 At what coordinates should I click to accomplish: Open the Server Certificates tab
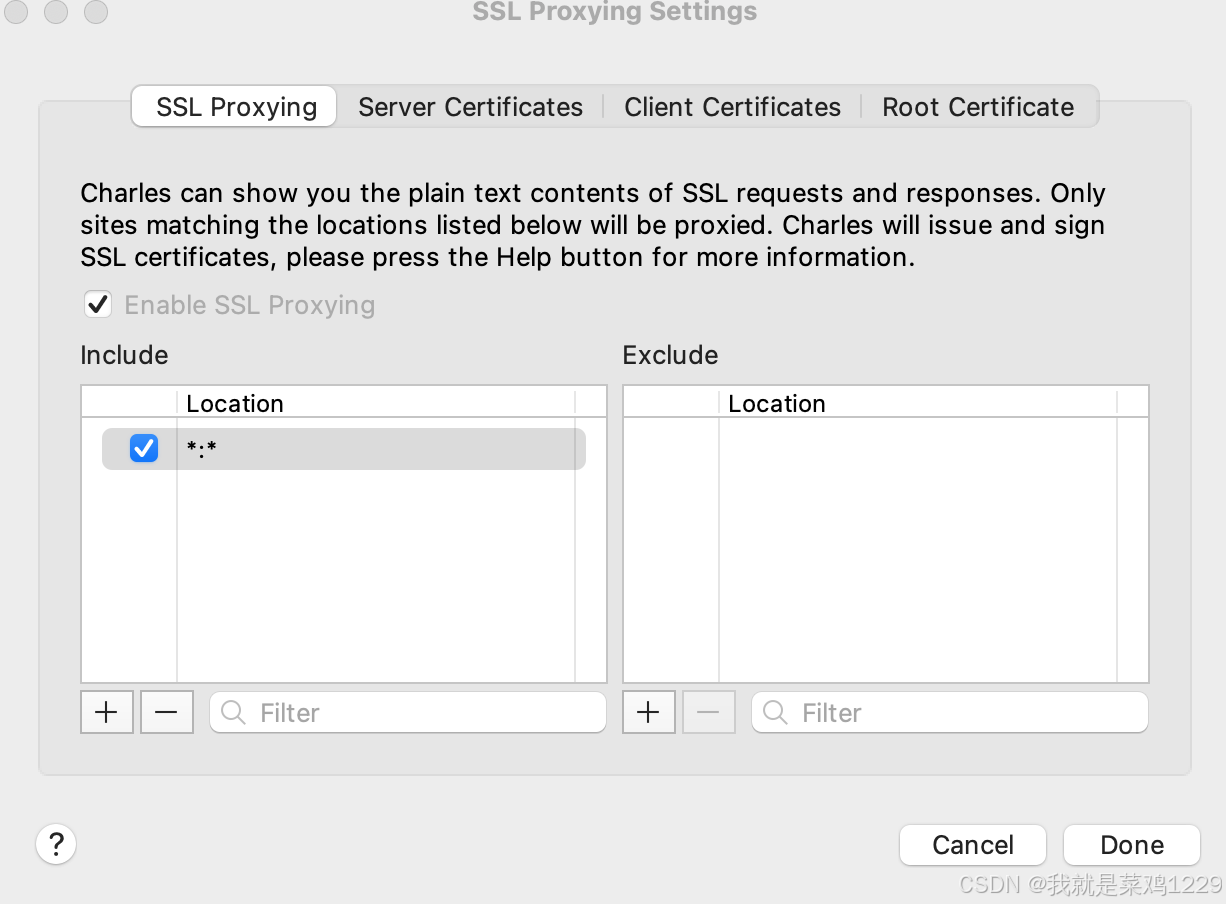pos(470,107)
